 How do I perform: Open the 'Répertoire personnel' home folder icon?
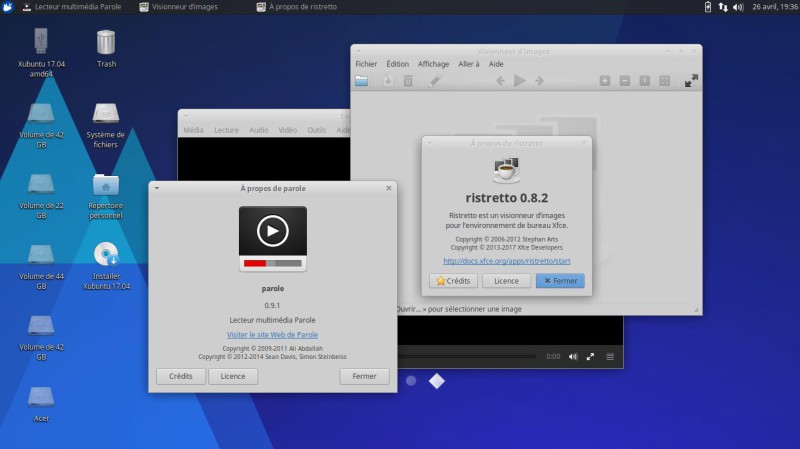coord(106,196)
